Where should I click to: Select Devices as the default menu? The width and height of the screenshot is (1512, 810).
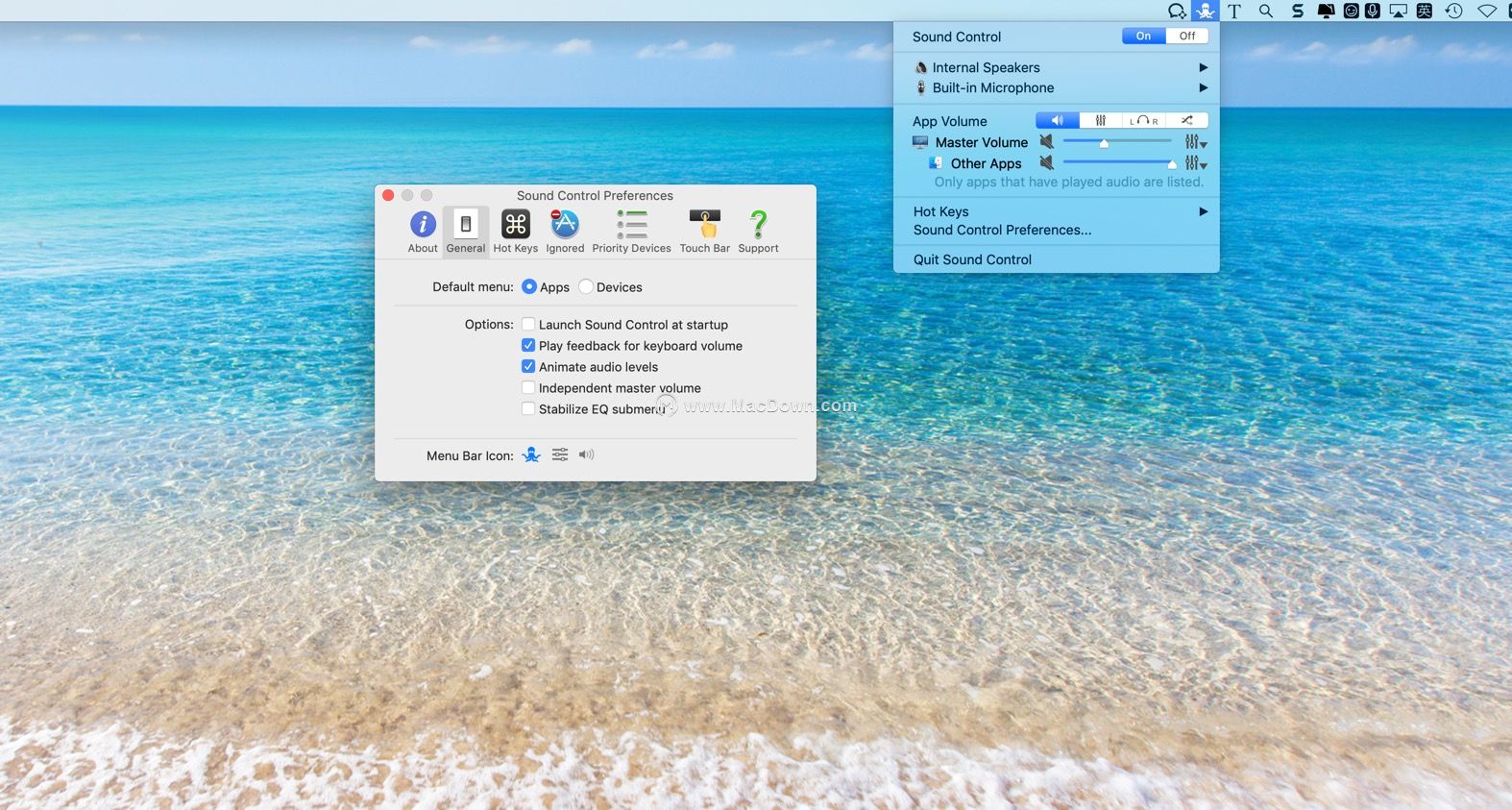point(586,286)
